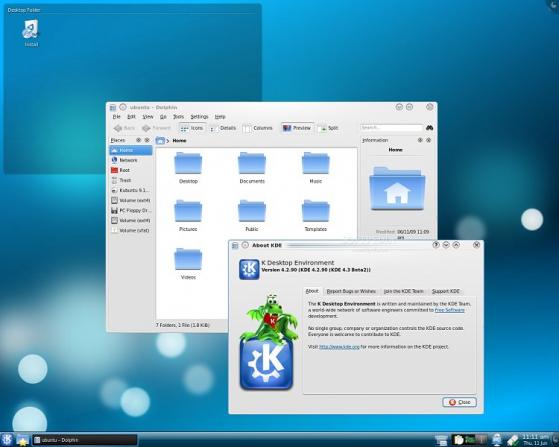This screenshot has height=447, width=559.
Task: Open the Help menu in Dolphin
Action: click(x=220, y=117)
